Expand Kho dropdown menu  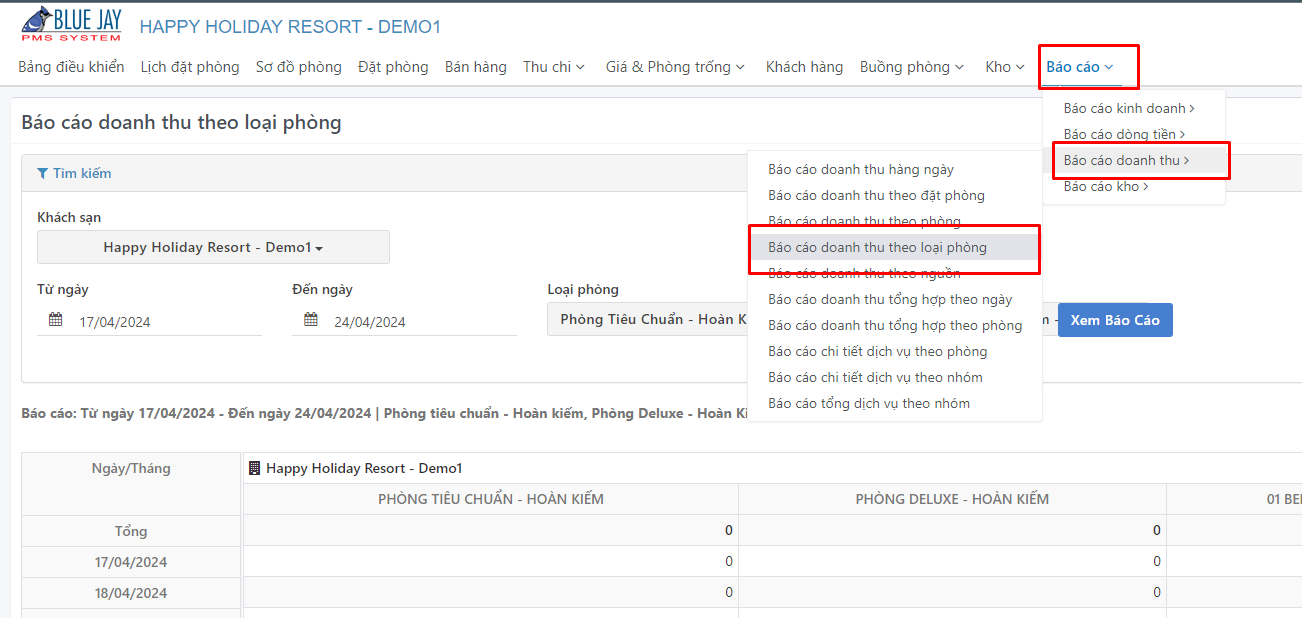pos(1005,67)
